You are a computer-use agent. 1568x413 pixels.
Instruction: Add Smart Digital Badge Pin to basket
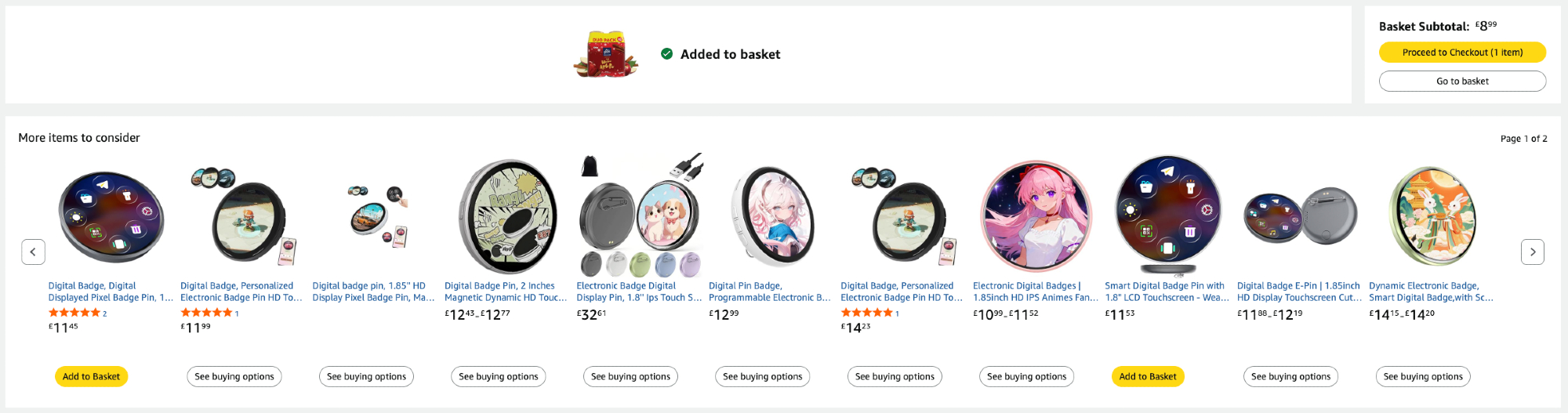point(1147,377)
